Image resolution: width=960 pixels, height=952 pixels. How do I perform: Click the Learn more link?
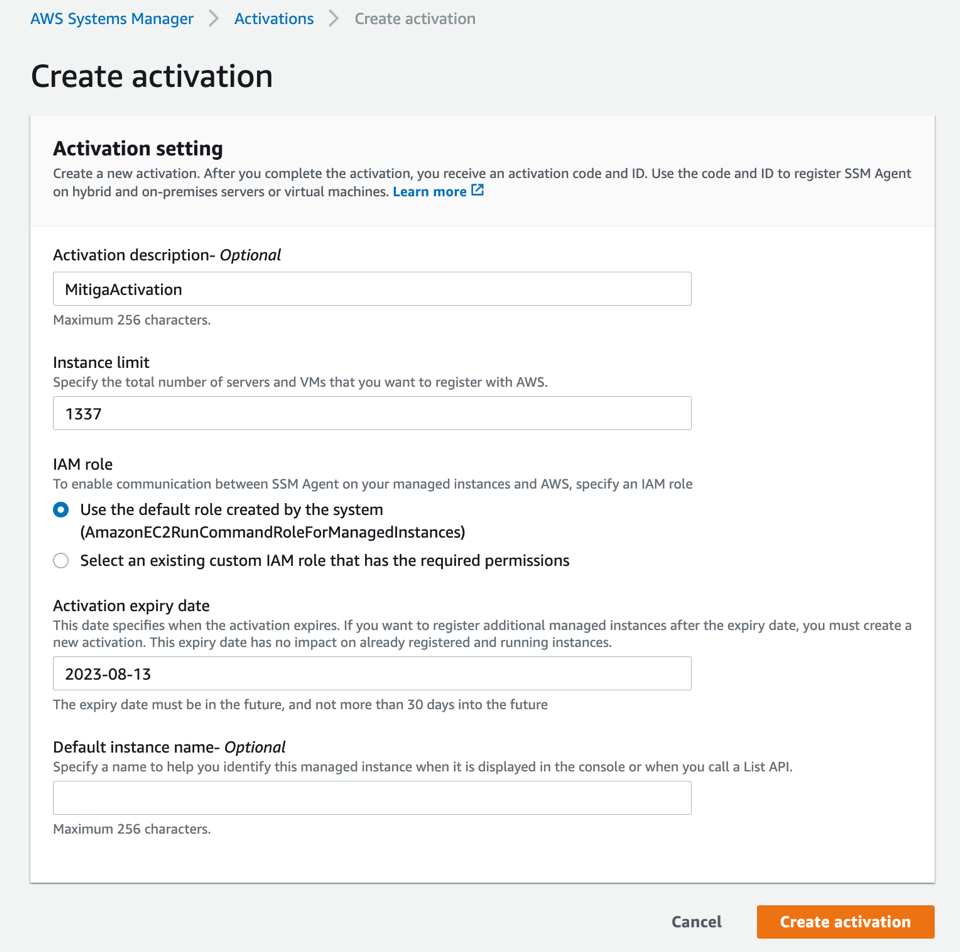tap(429, 192)
